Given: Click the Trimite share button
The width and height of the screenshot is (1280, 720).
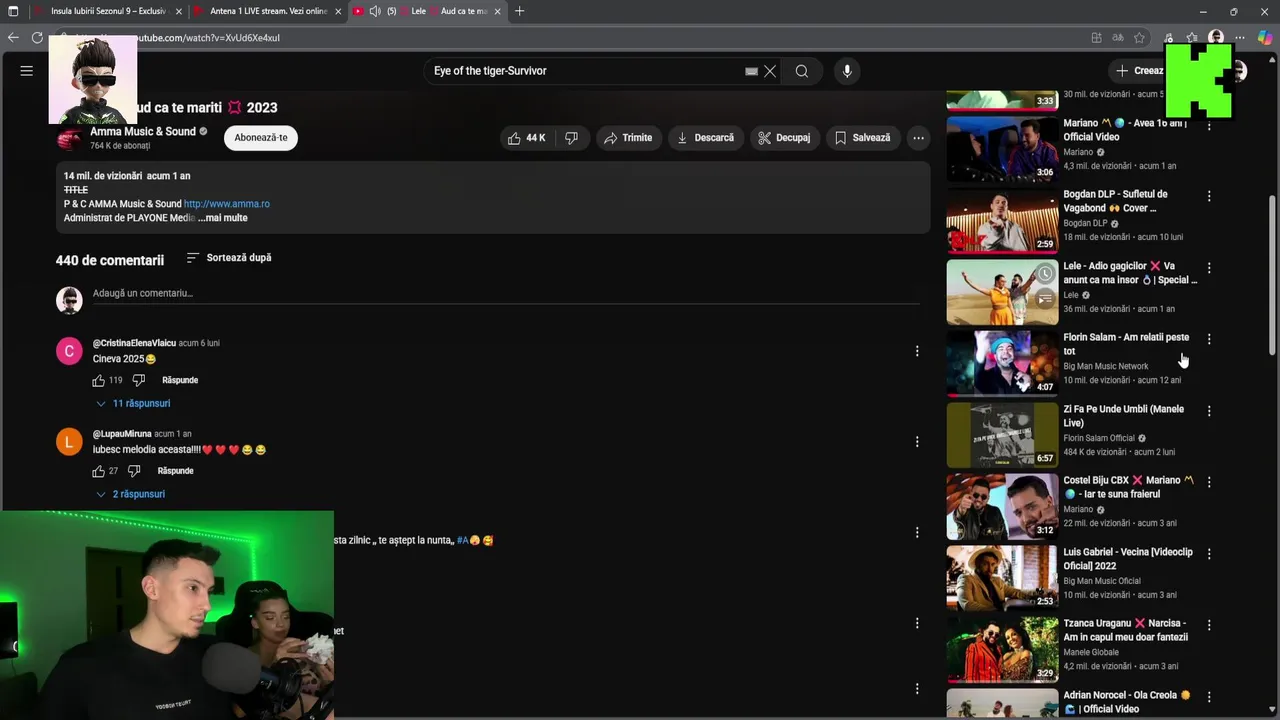Looking at the screenshot, I should pyautogui.click(x=628, y=138).
